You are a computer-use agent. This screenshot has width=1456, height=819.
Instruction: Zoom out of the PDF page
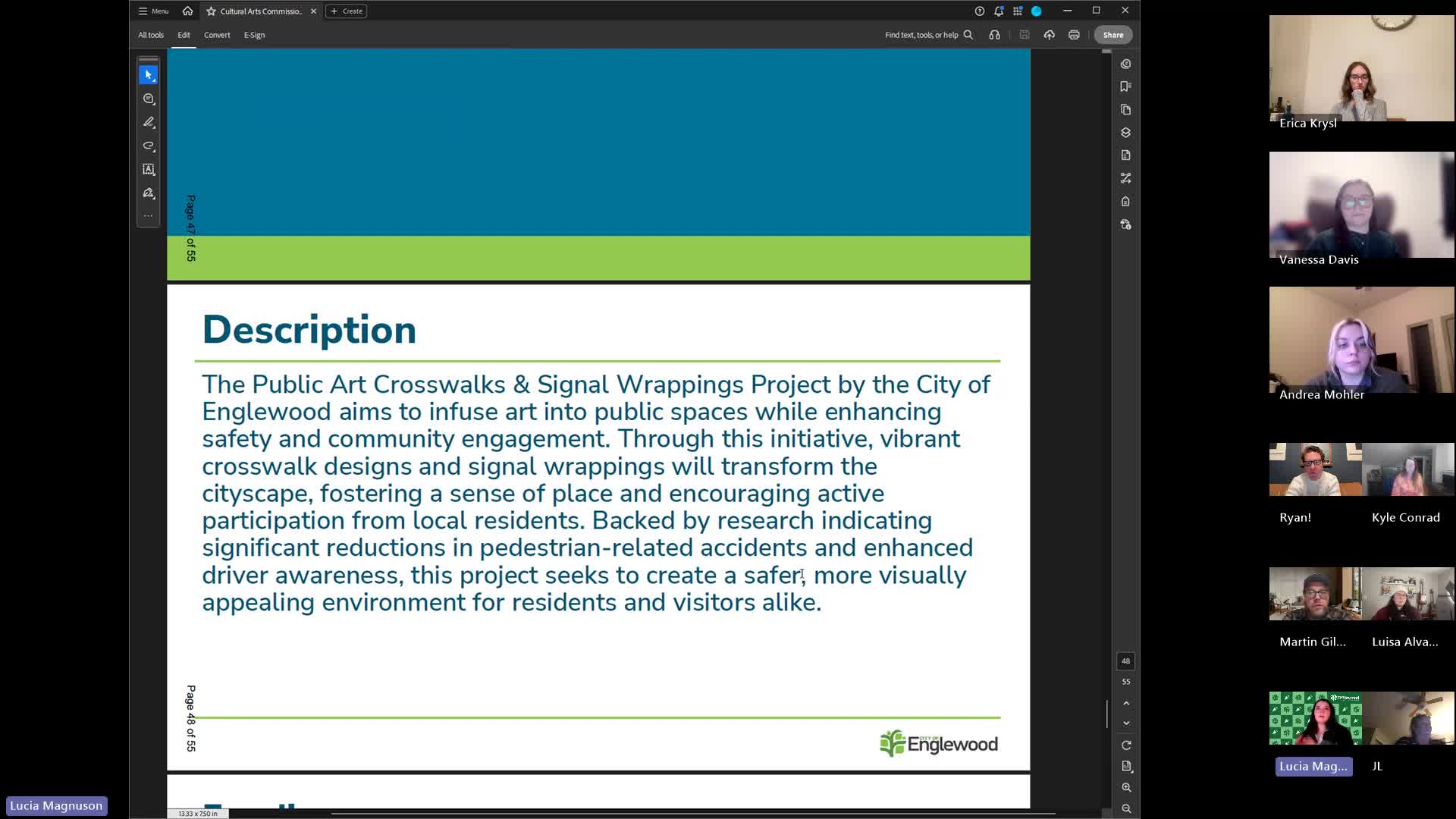1126,808
